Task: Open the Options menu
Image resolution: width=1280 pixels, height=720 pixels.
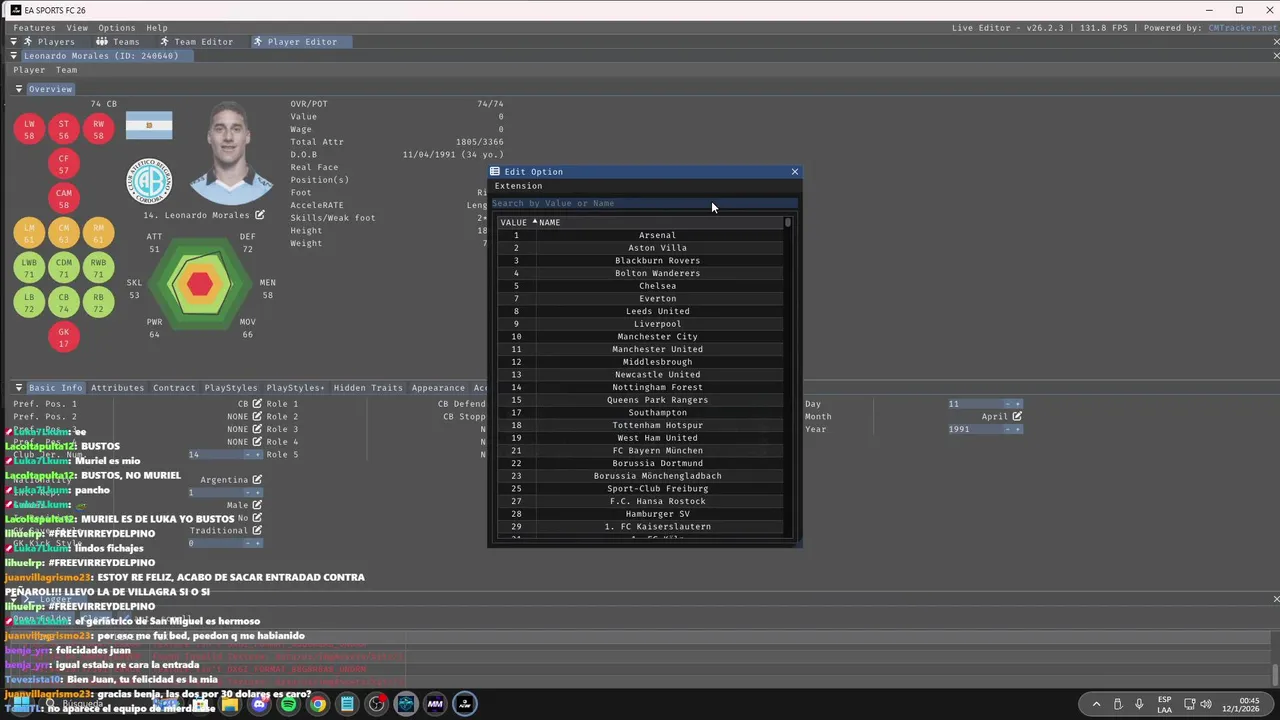Action: pos(117,28)
